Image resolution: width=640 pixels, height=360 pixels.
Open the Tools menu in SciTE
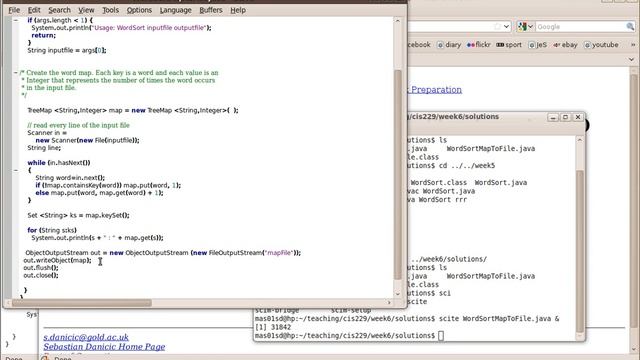(x=110, y=10)
